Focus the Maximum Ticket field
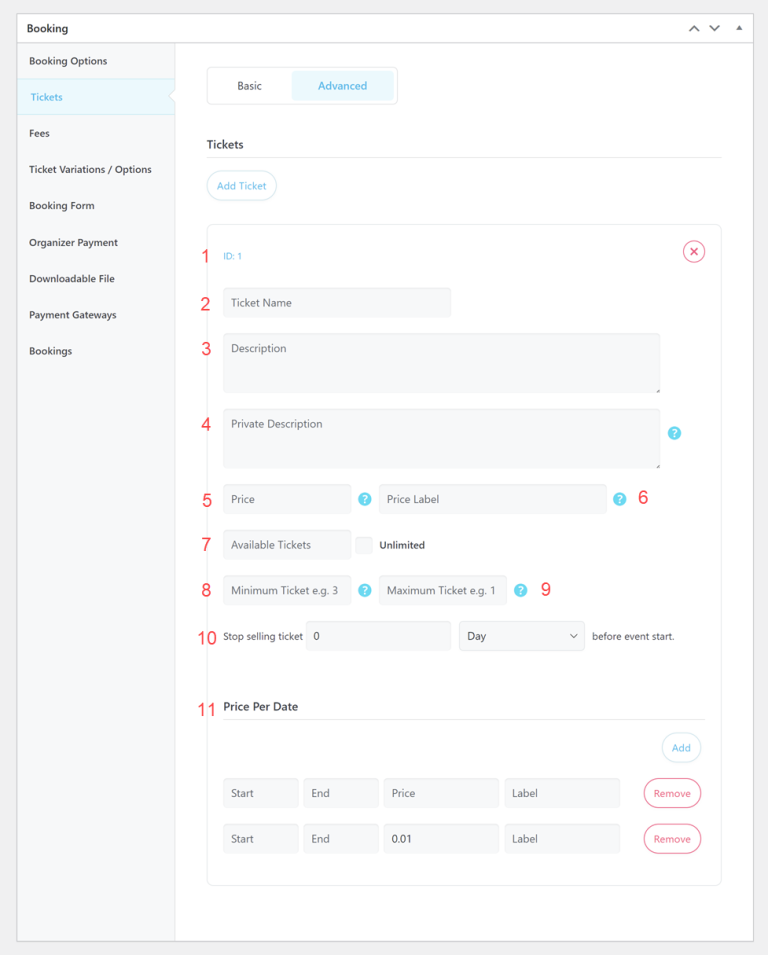Image resolution: width=768 pixels, height=955 pixels. [x=443, y=590]
